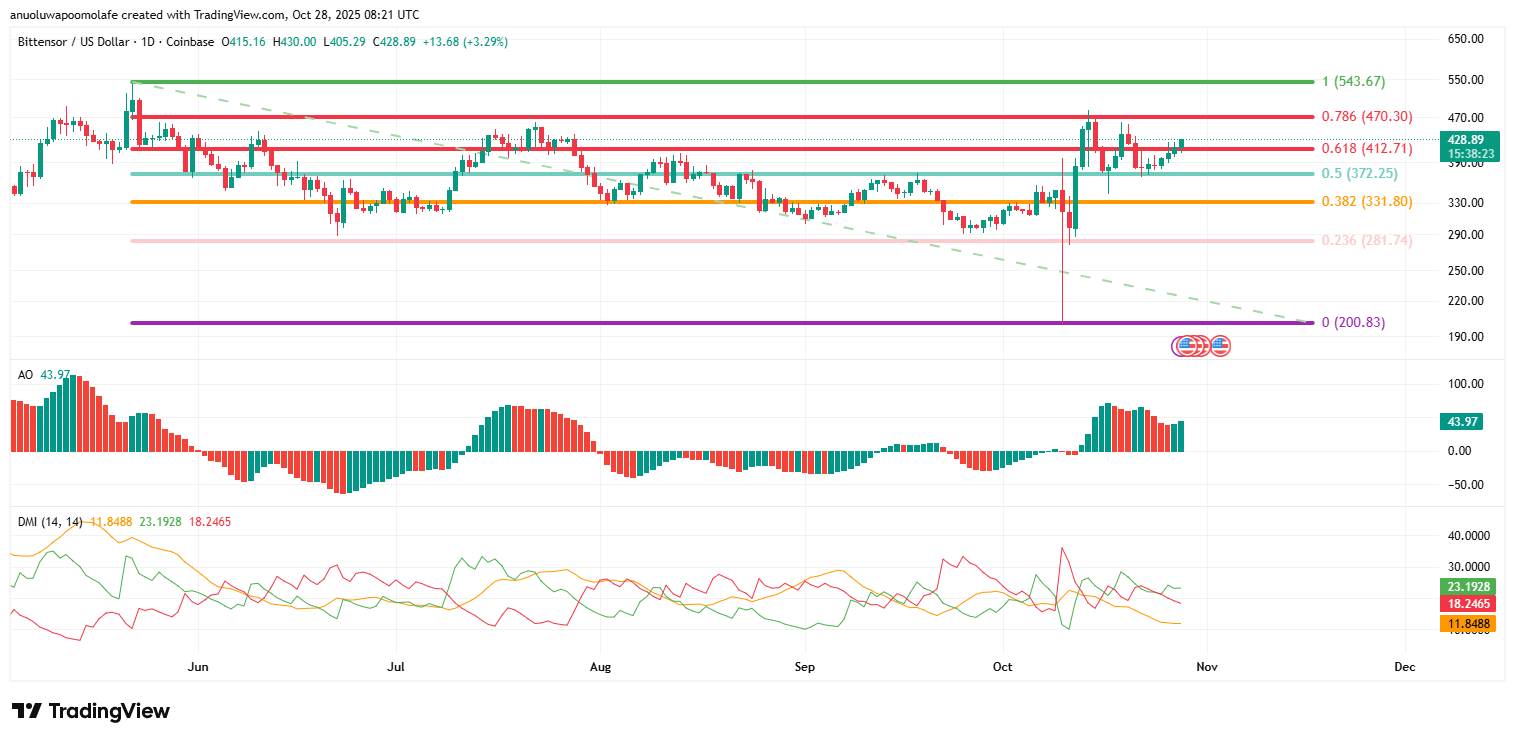The width and height of the screenshot is (1515, 741).
Task: Click the TradingView wordmark text
Action: tap(109, 711)
